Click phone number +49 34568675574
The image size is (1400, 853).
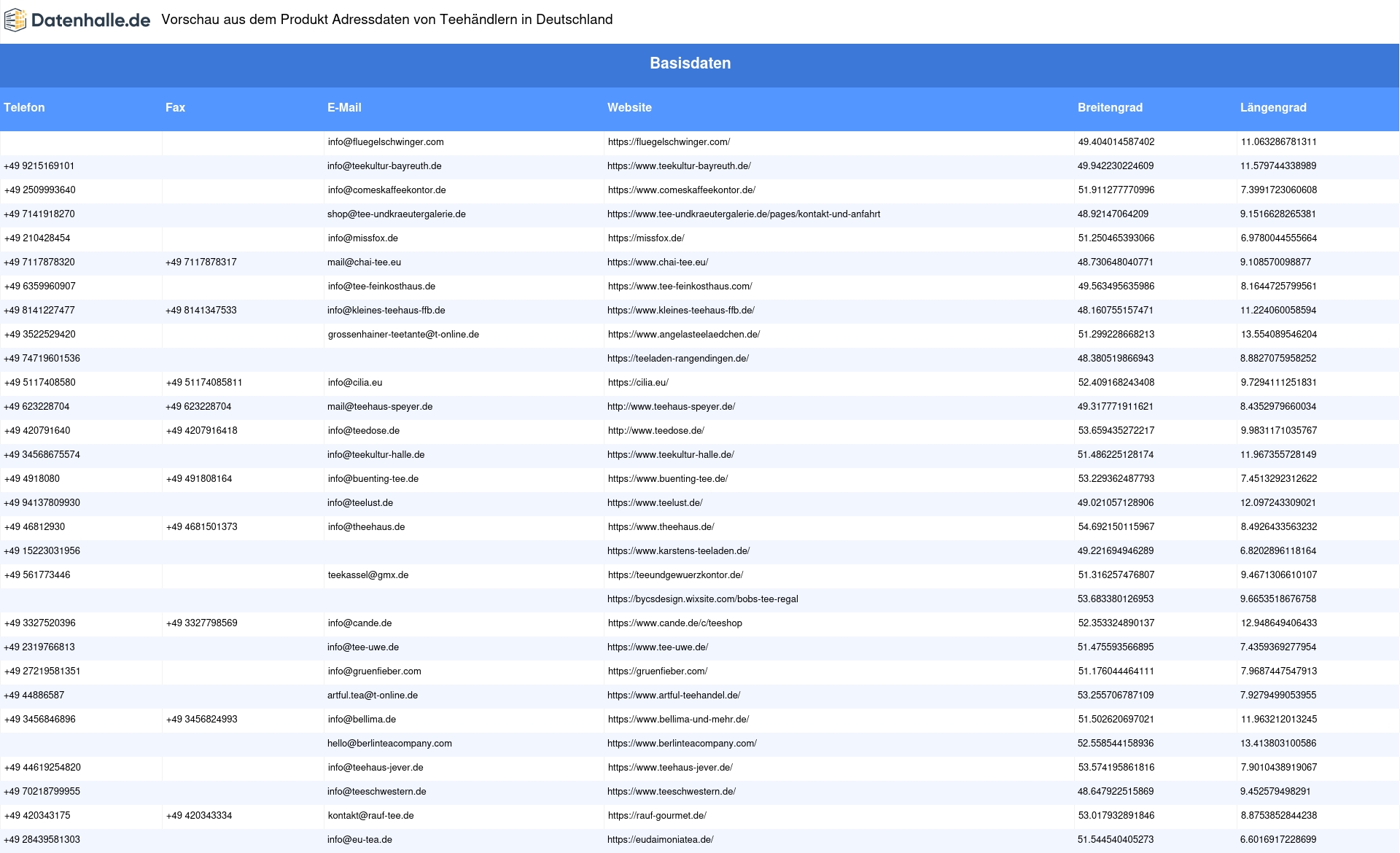click(x=42, y=455)
